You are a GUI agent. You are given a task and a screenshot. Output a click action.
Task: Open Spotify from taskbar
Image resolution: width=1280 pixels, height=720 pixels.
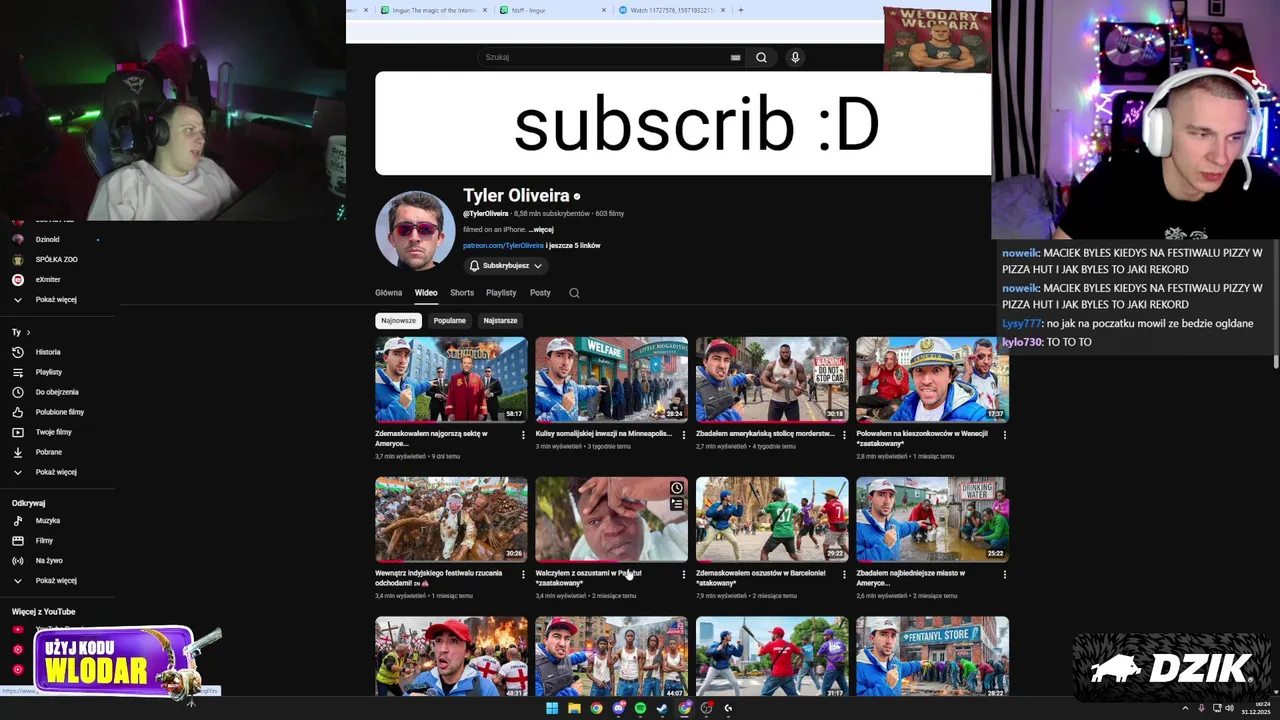click(640, 708)
